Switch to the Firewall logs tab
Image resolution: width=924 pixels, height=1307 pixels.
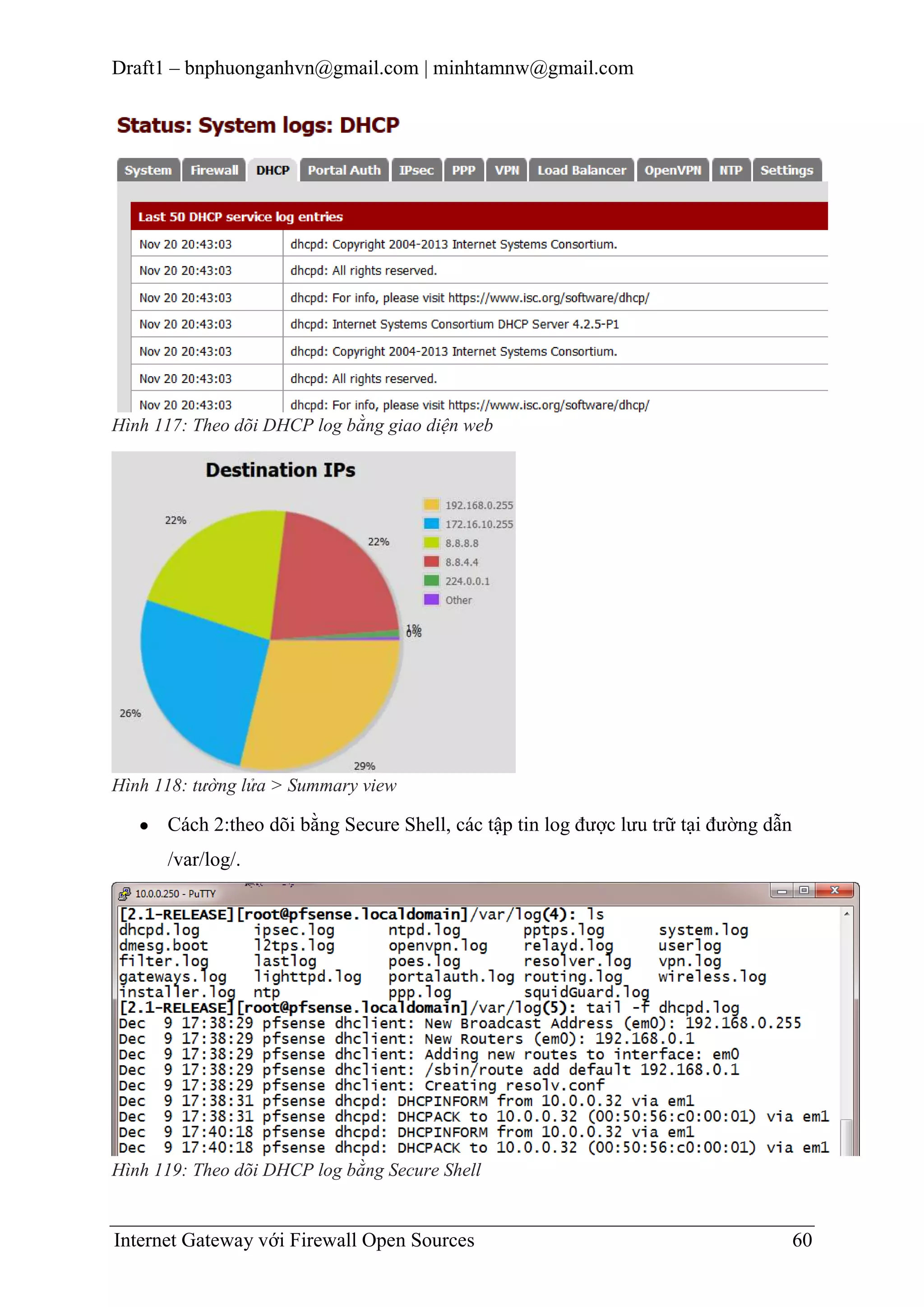pyautogui.click(x=214, y=170)
